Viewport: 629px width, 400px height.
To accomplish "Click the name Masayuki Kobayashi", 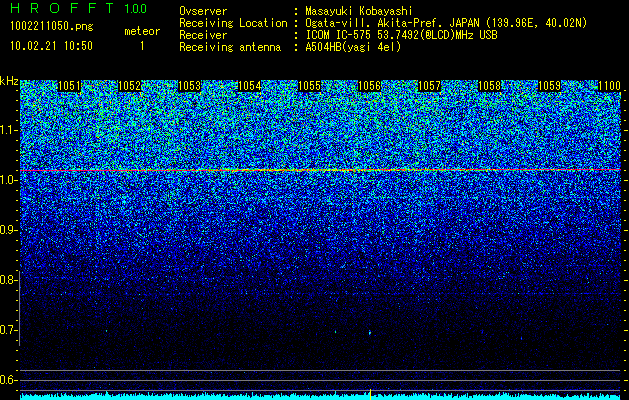I will coord(359,11).
